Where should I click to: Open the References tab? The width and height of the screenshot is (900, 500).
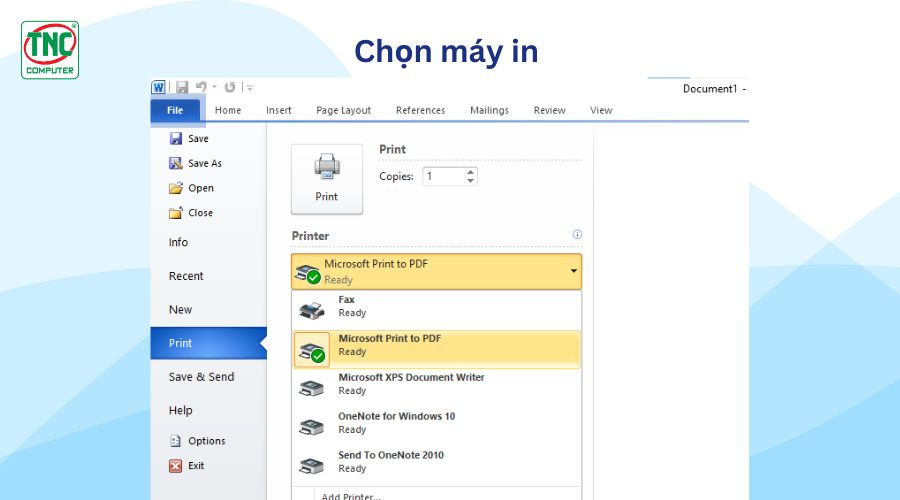point(420,110)
